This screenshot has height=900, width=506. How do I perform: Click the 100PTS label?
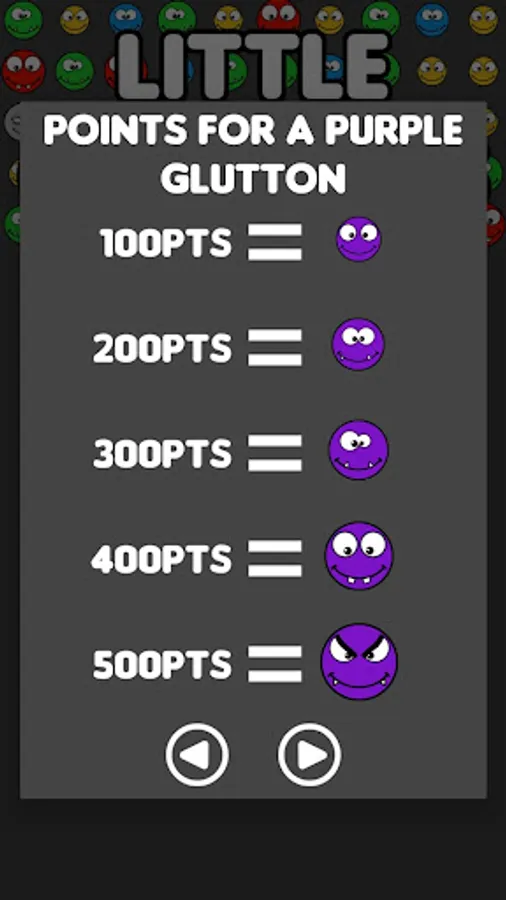[166, 242]
